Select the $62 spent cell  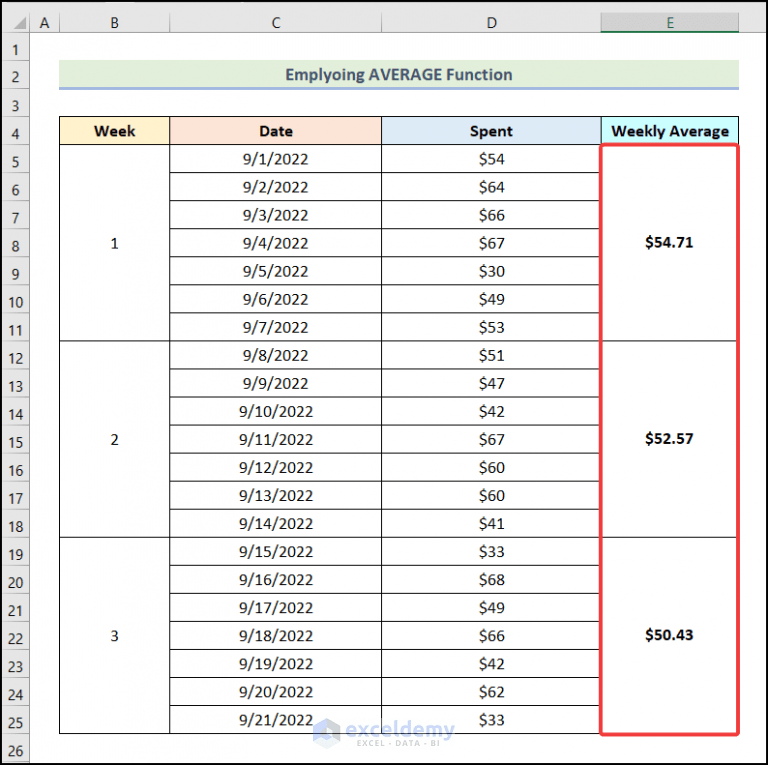click(x=491, y=692)
